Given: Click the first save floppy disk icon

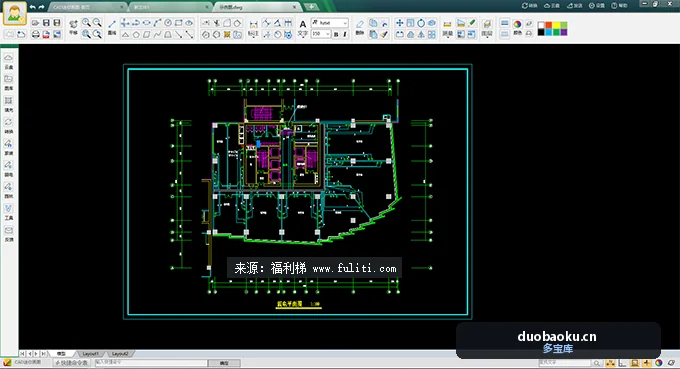Looking at the screenshot, I should pos(46,23).
